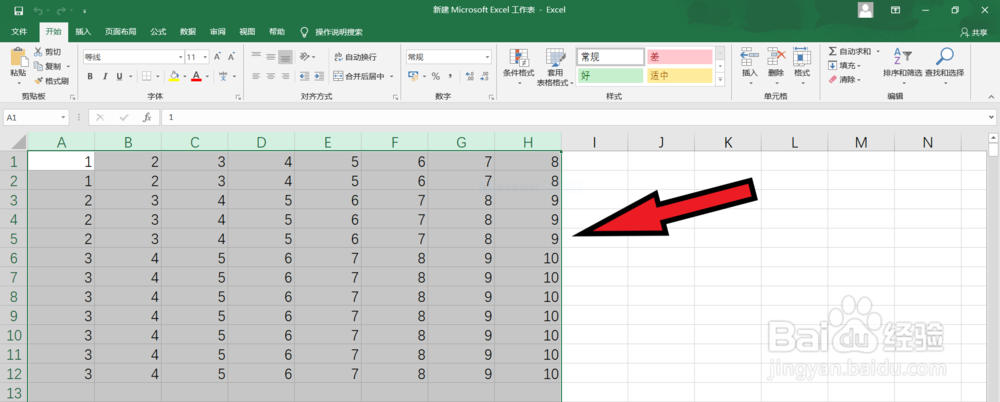
Task: Open Font group dialog launcher
Action: coord(238,98)
